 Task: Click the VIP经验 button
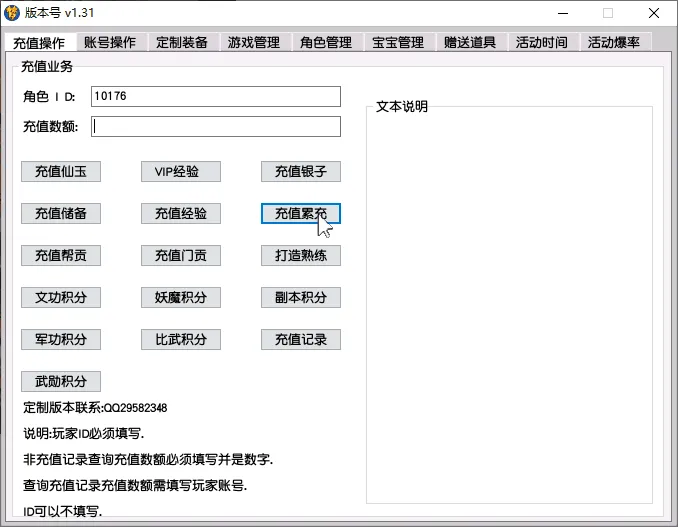181,171
